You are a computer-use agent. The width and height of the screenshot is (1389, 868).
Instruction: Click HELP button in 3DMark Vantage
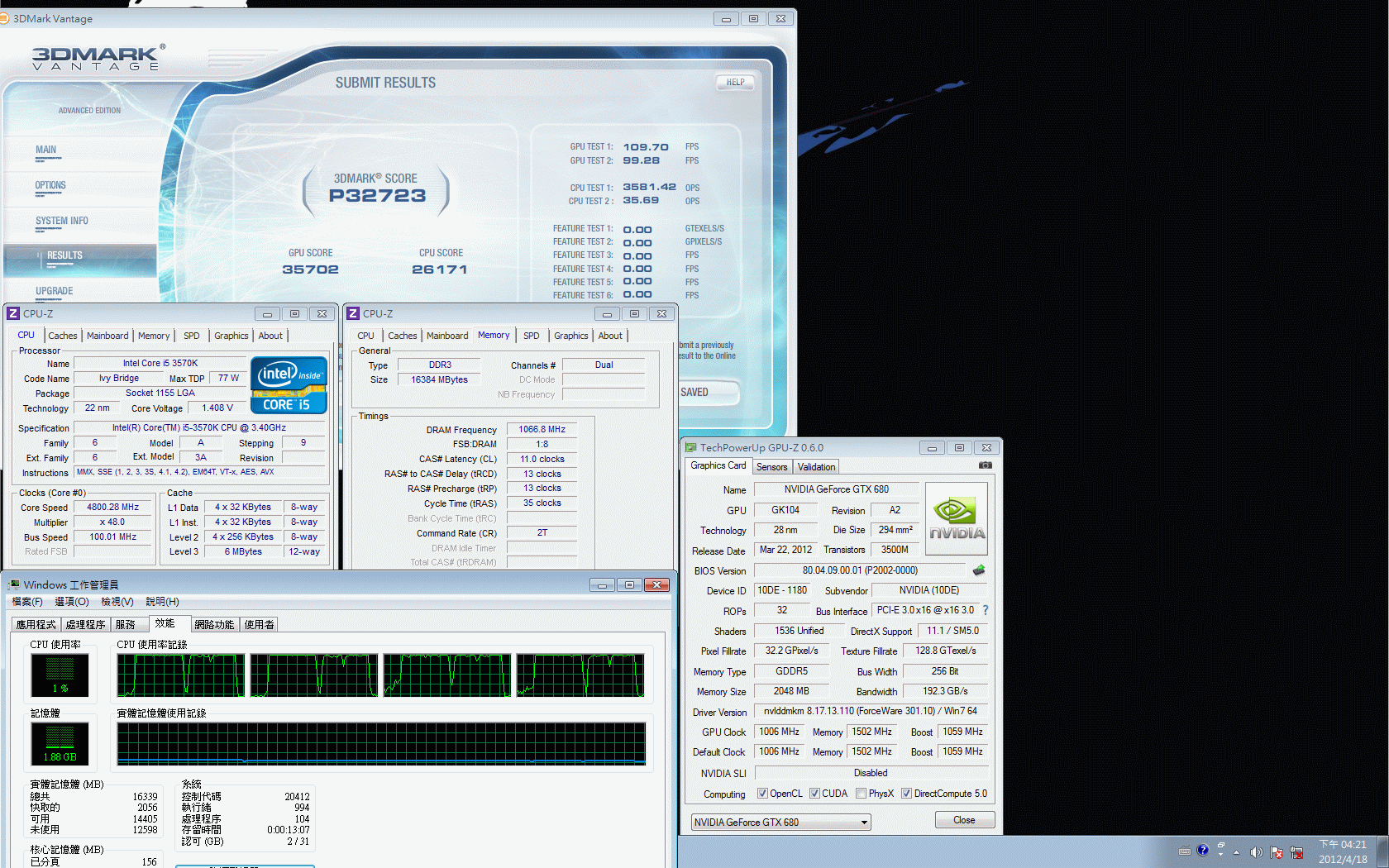pos(735,82)
